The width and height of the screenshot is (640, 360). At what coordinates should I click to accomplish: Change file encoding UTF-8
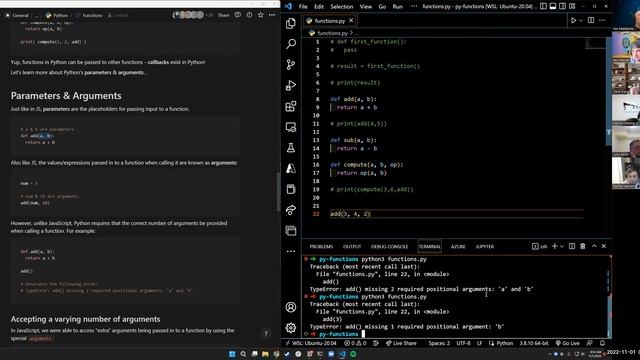click(x=463, y=343)
